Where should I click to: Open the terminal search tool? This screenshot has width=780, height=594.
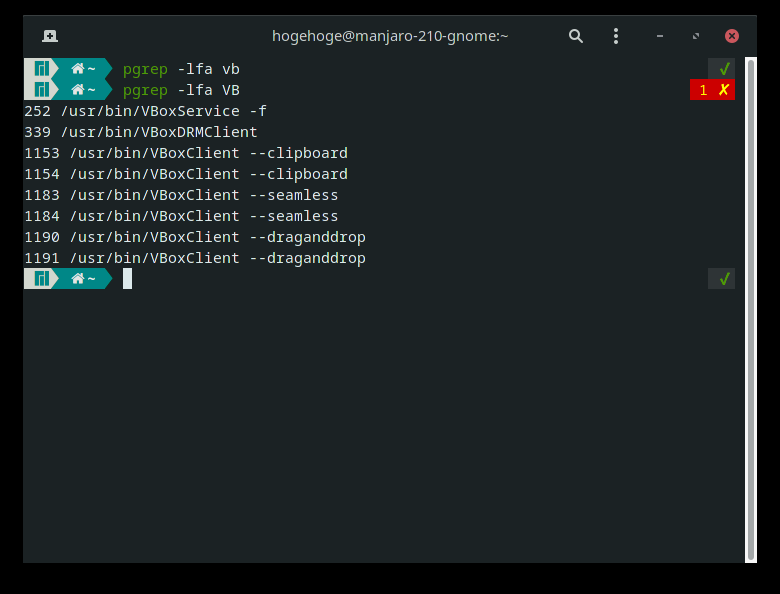576,36
